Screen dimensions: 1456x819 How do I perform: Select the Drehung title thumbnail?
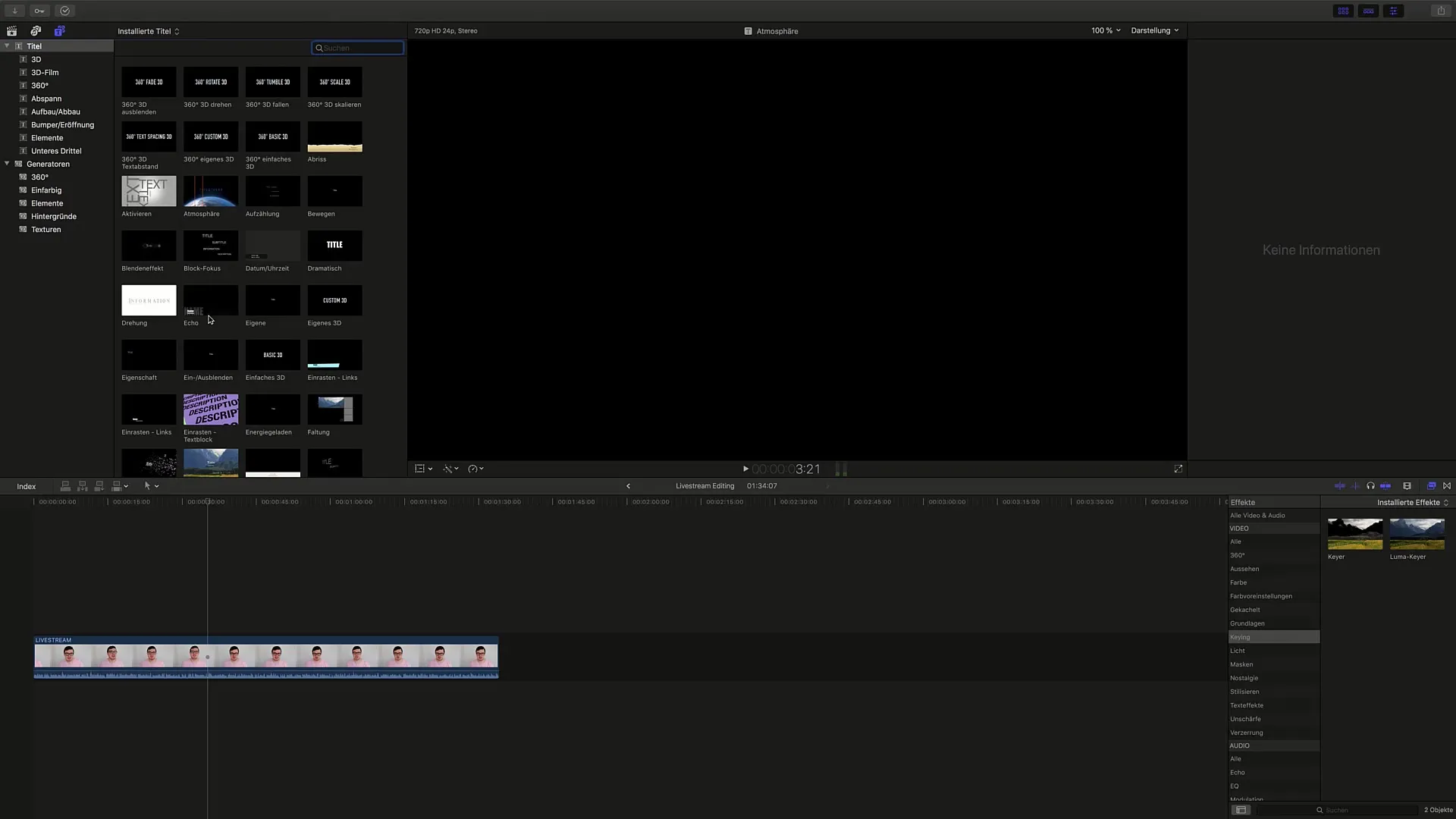[149, 301]
